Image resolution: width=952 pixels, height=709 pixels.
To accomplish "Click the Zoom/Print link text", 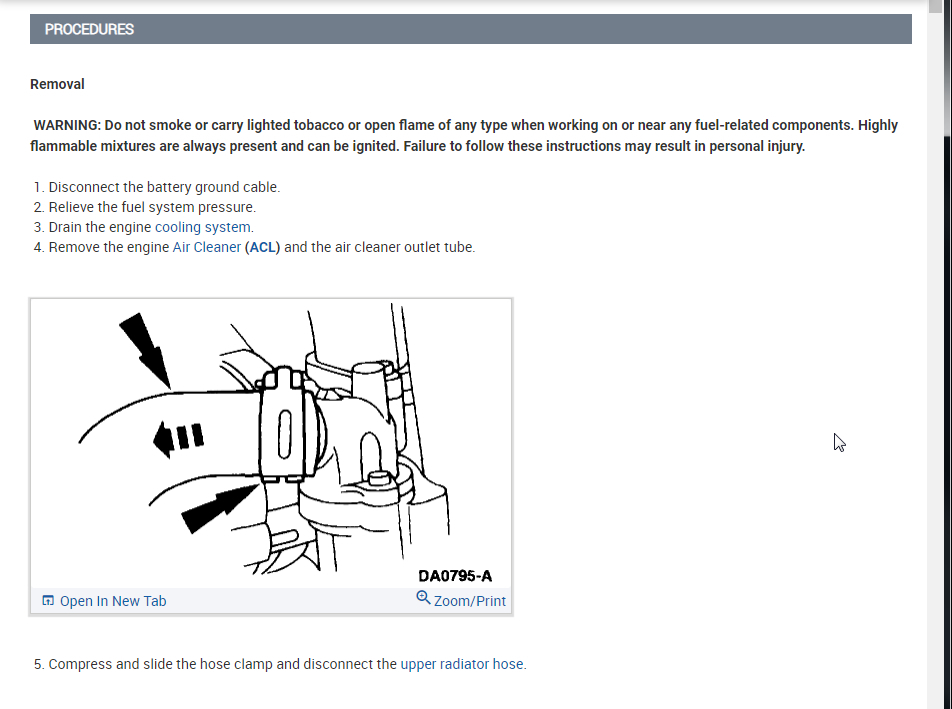I will pos(469,601).
